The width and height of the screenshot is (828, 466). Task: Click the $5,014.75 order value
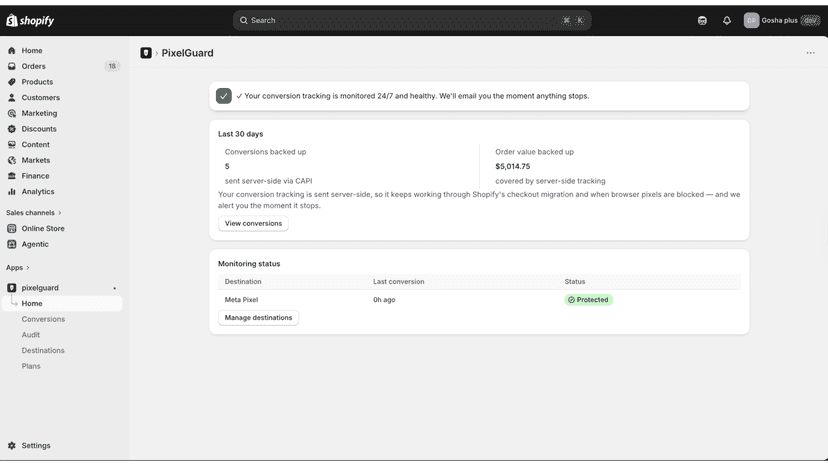click(x=513, y=166)
